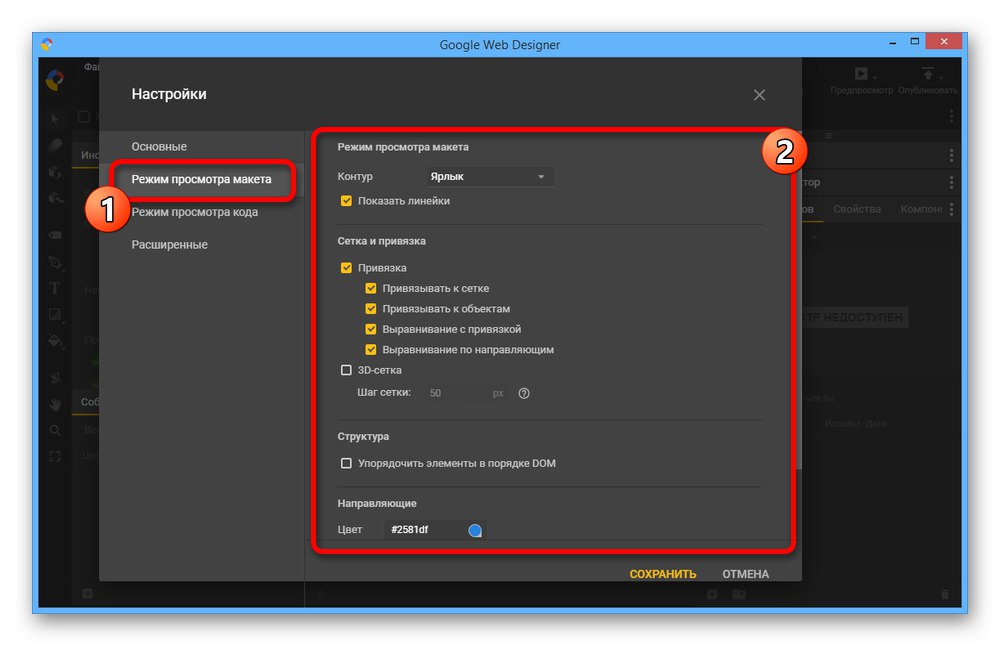The image size is (1000, 646).
Task: Click the Опубликовать publish icon
Action: (928, 74)
